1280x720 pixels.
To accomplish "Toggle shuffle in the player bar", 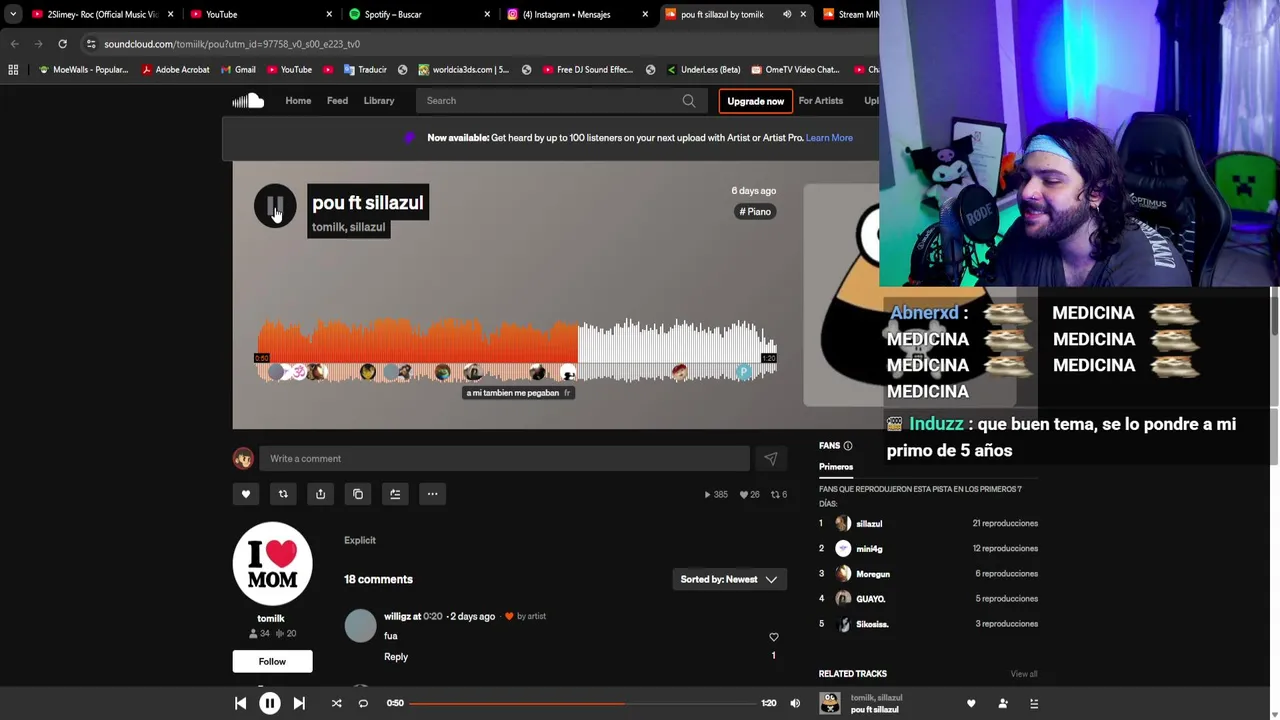I will coord(337,703).
